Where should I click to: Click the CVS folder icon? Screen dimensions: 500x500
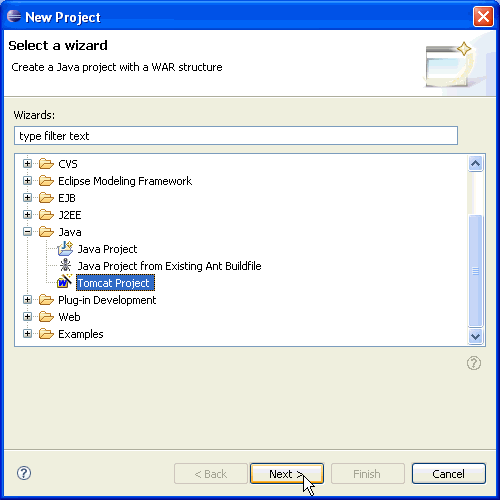(x=46, y=164)
